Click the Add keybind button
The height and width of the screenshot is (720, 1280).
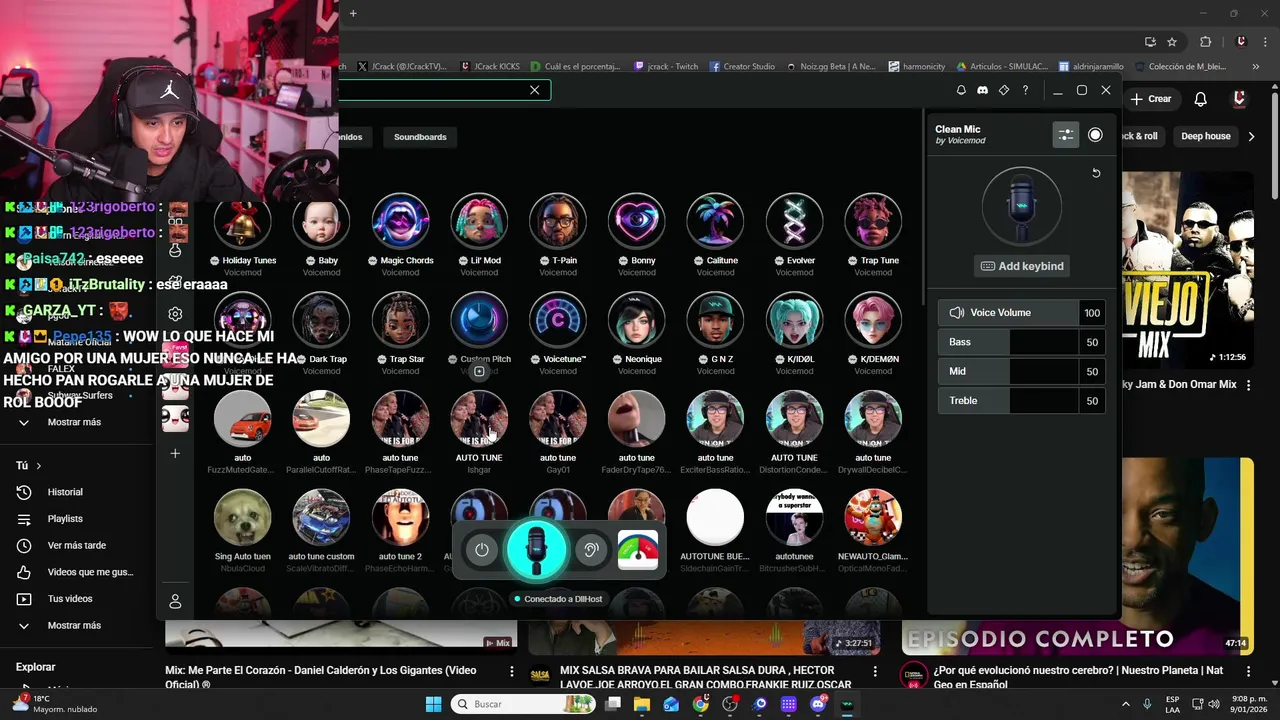(1022, 266)
